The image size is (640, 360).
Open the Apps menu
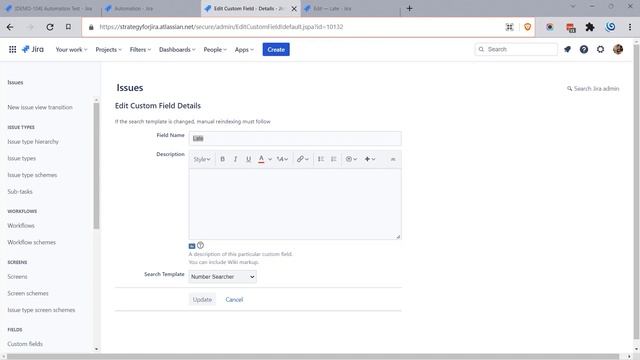pos(244,49)
